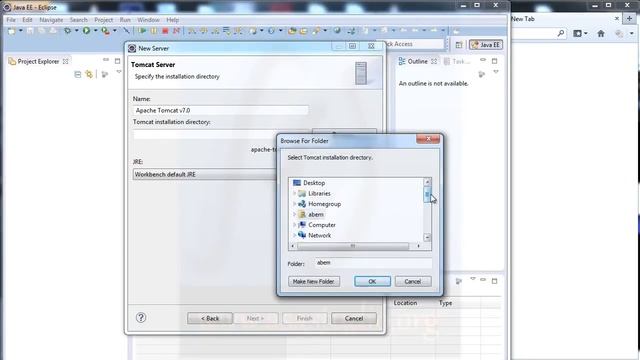Viewport: 640px width, 360px height.
Task: Switch to the Task tab
Action: 458,61
